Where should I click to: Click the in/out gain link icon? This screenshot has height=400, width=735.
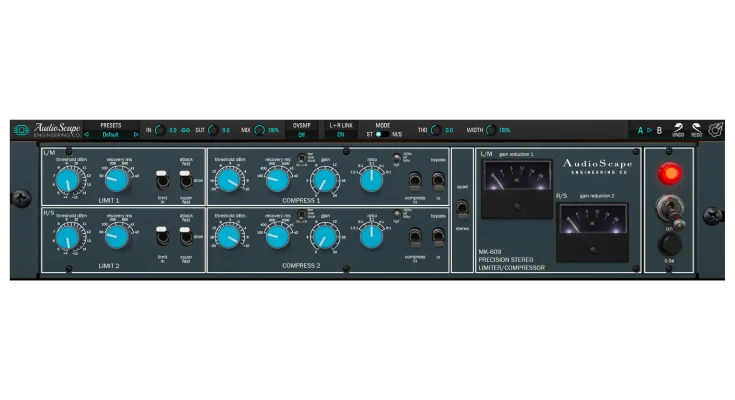pyautogui.click(x=186, y=130)
